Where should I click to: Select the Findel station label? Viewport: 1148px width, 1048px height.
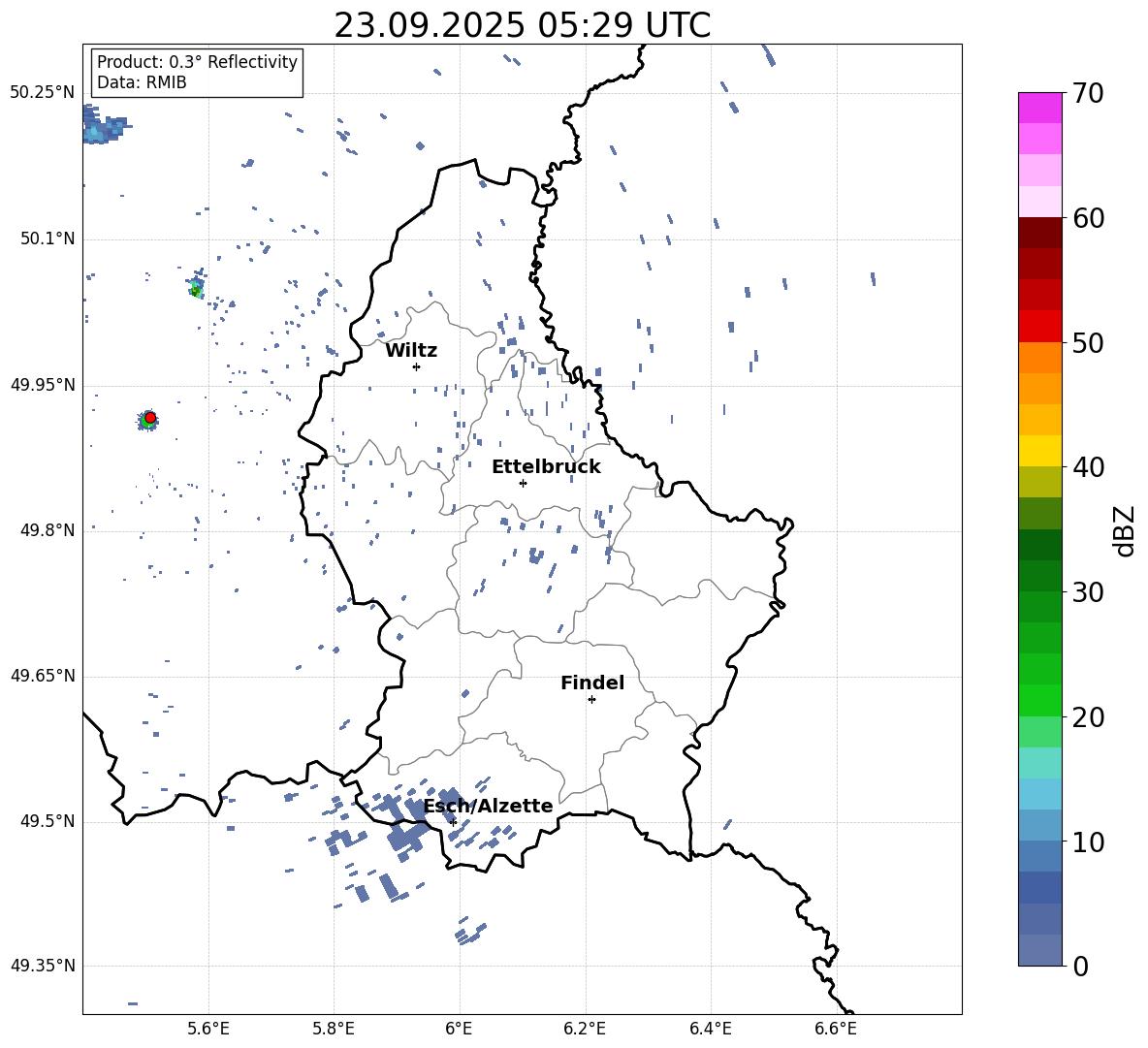[x=592, y=683]
